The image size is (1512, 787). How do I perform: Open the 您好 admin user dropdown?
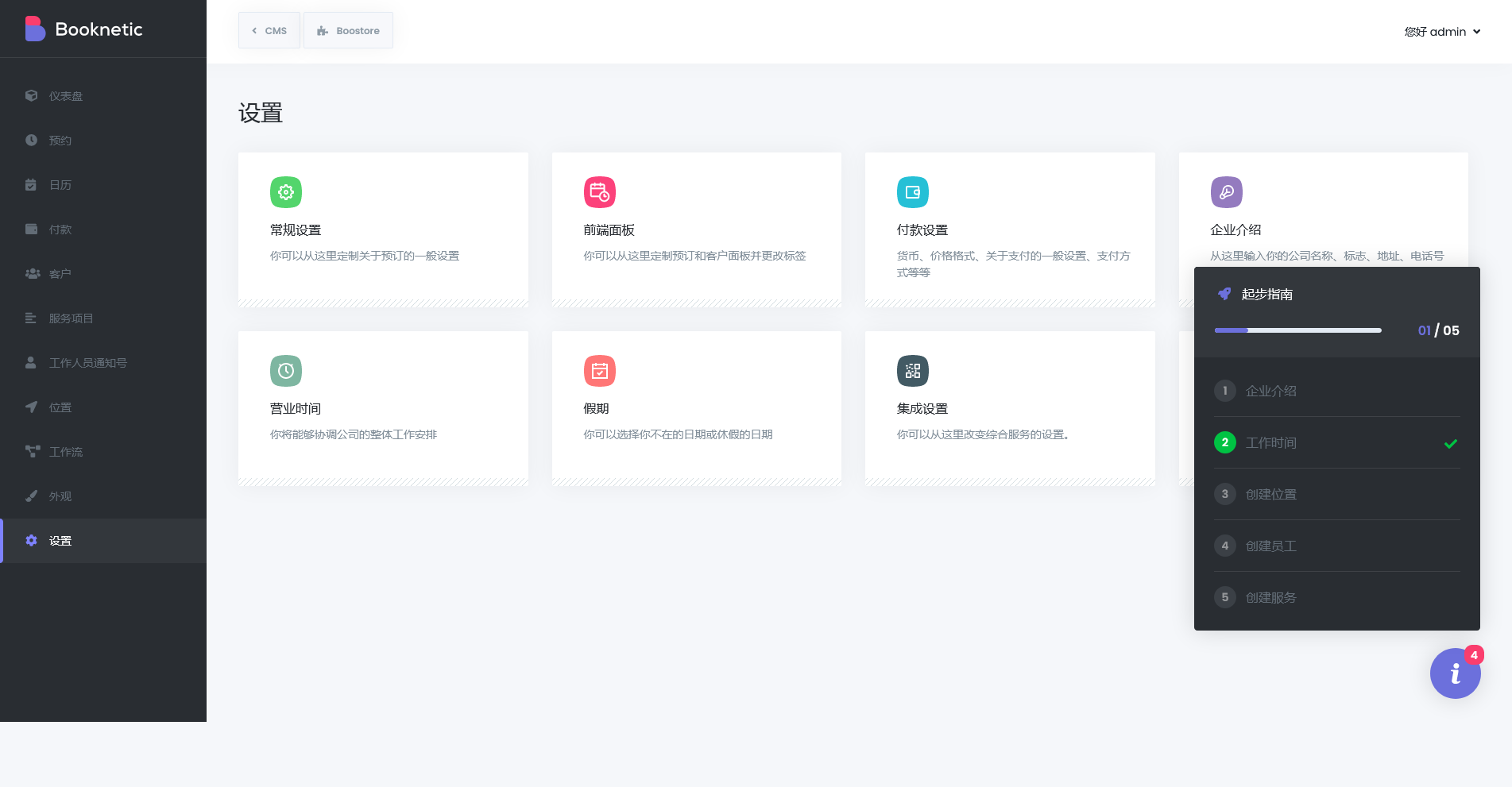pos(1442,32)
